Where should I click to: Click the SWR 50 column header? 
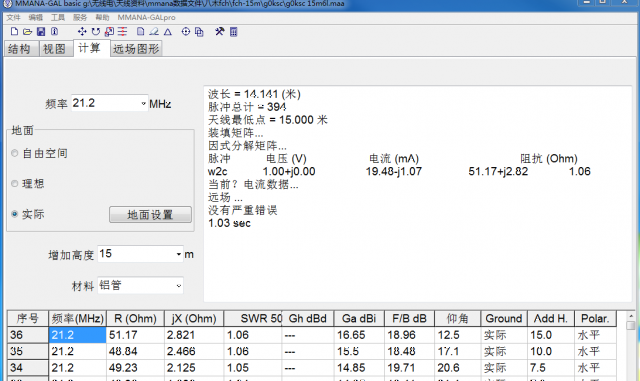pyautogui.click(x=253, y=319)
